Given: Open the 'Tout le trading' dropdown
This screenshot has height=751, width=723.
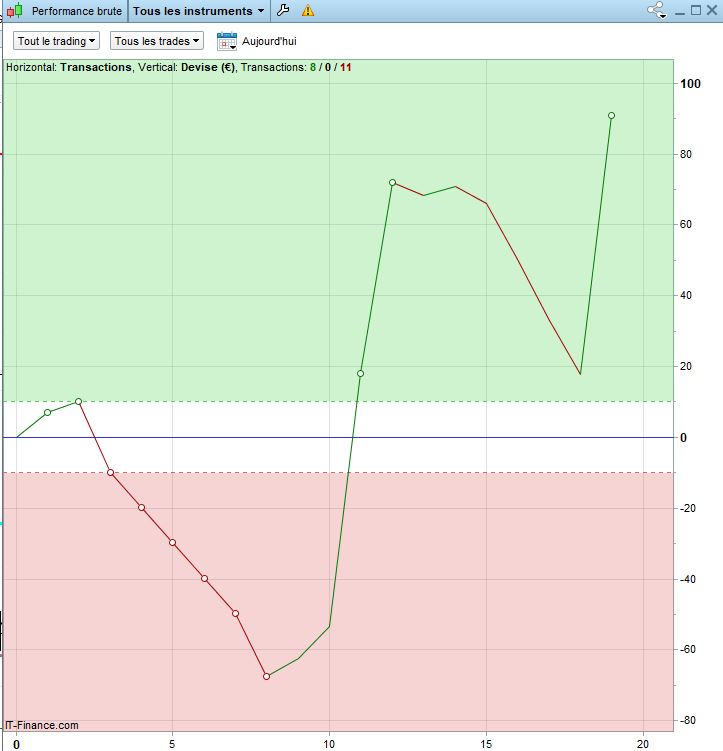Looking at the screenshot, I should 56,41.
